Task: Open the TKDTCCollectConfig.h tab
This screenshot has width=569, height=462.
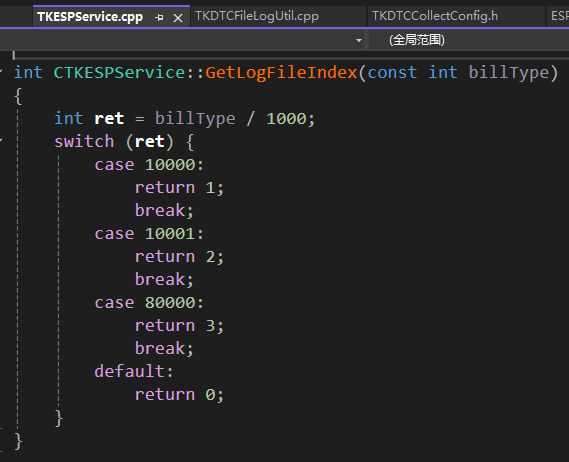Action: click(435, 16)
